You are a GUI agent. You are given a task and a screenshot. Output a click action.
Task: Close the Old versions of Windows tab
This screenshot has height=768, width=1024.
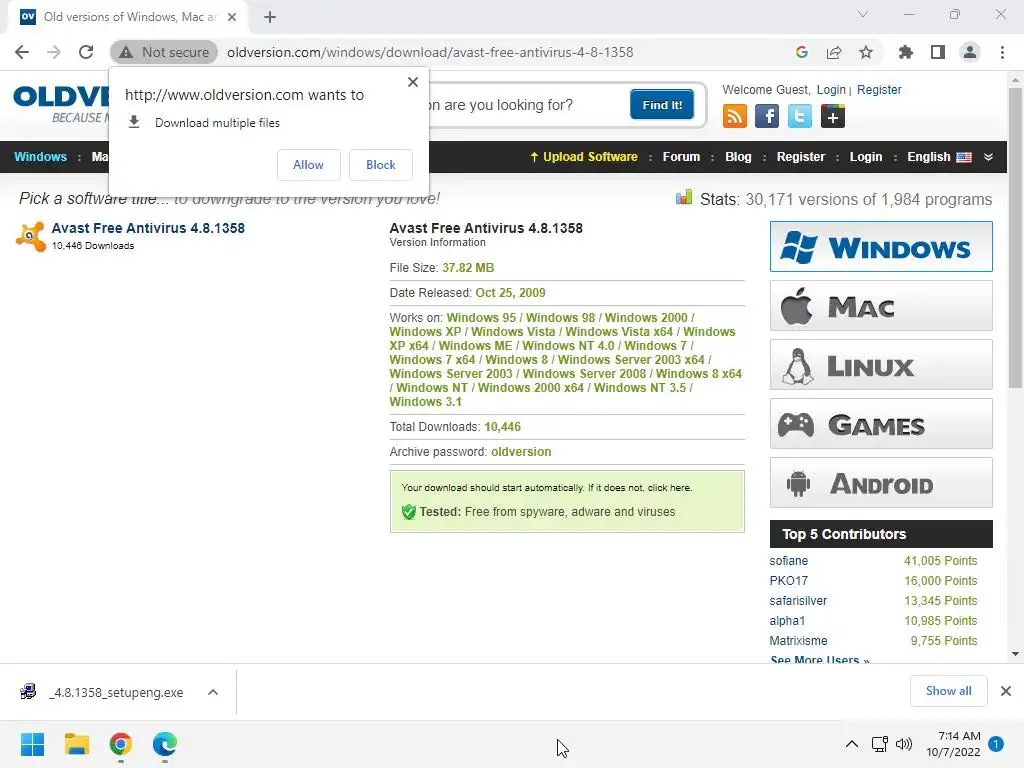tap(232, 17)
